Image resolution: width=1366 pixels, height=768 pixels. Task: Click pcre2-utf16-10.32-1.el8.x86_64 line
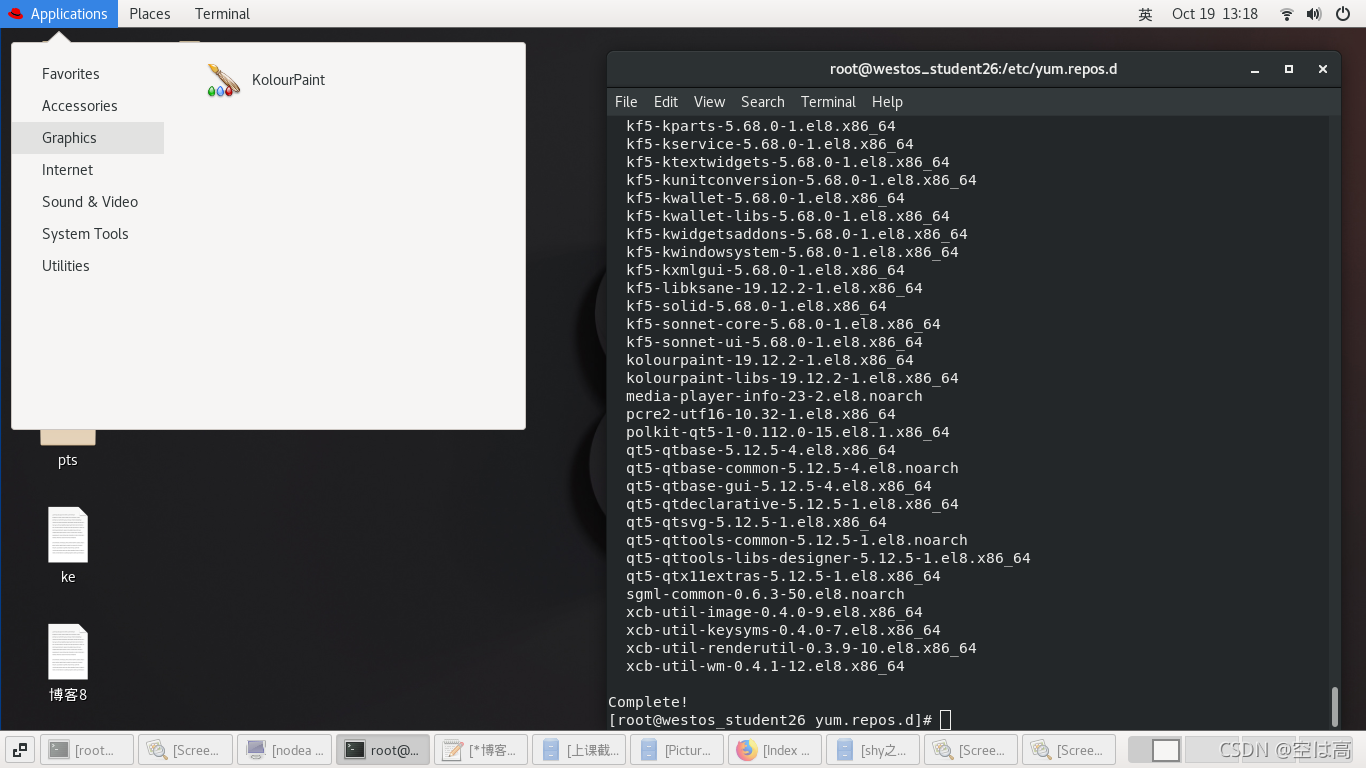(x=760, y=414)
